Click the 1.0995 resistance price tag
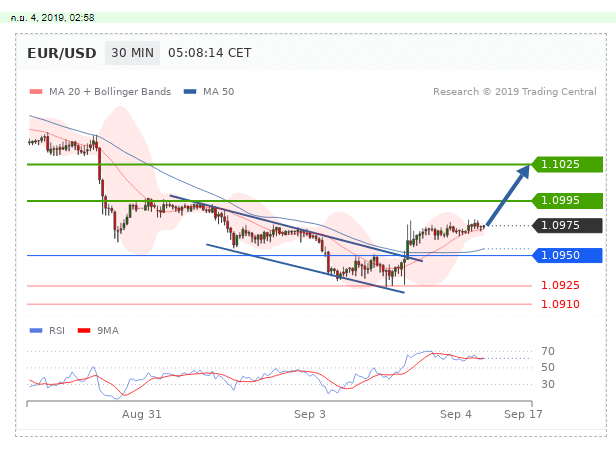616x454 pixels. [567, 200]
